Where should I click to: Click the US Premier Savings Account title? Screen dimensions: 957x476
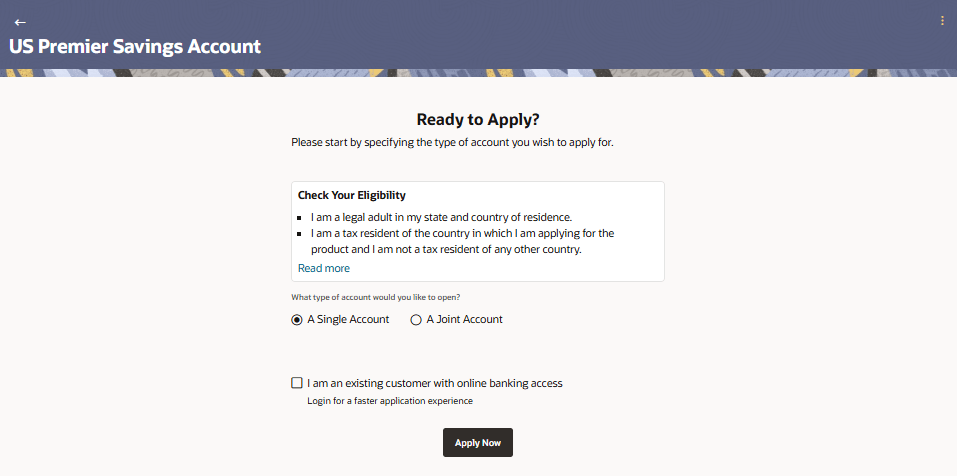pyautogui.click(x=135, y=46)
